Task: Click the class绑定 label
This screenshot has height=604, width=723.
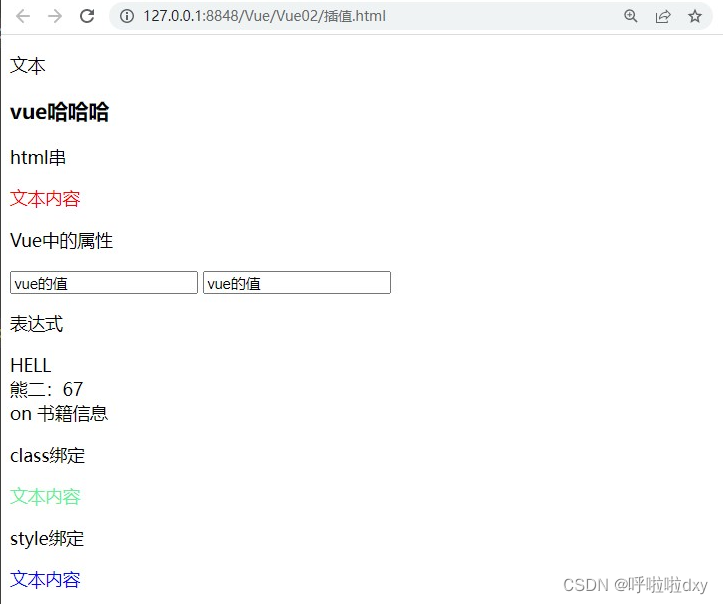Action: pyautogui.click(x=47, y=456)
